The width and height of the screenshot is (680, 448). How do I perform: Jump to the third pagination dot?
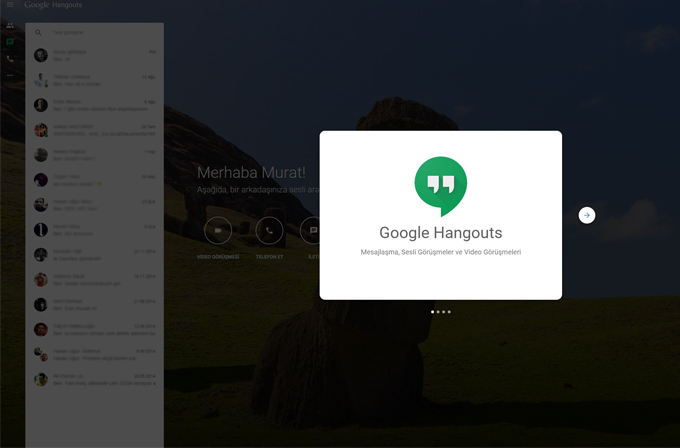pyautogui.click(x=444, y=312)
